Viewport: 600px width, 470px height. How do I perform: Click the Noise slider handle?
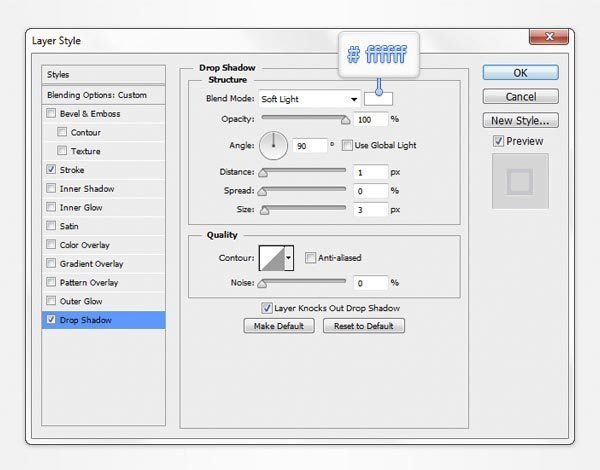[262, 284]
